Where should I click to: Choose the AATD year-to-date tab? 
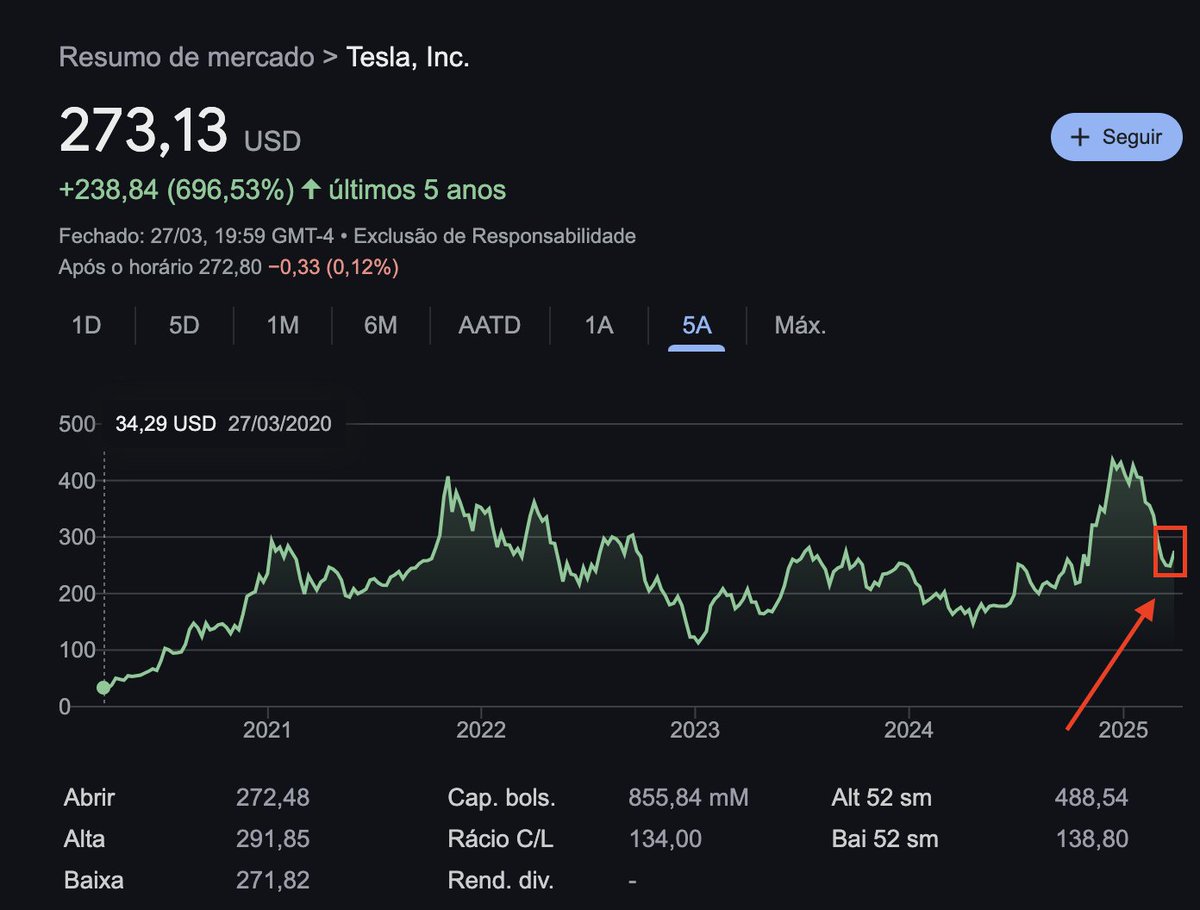489,325
